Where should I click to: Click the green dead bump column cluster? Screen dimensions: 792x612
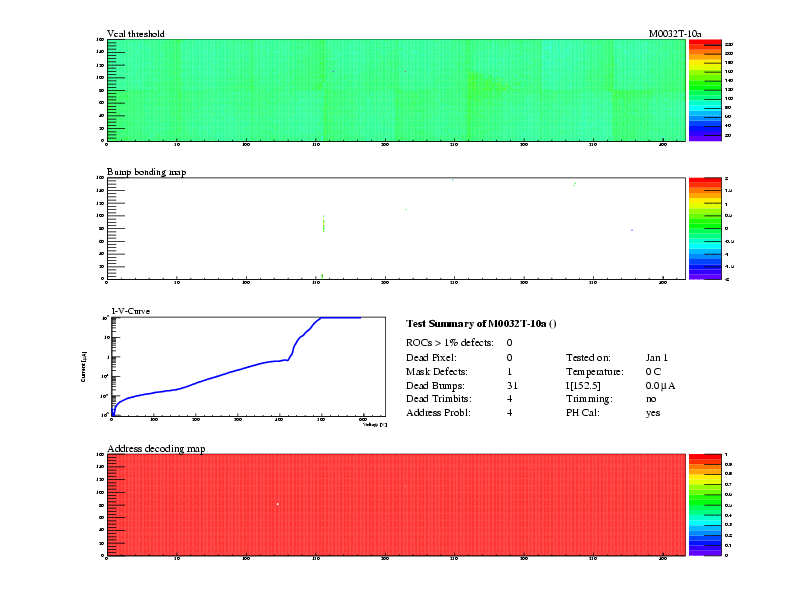point(323,225)
